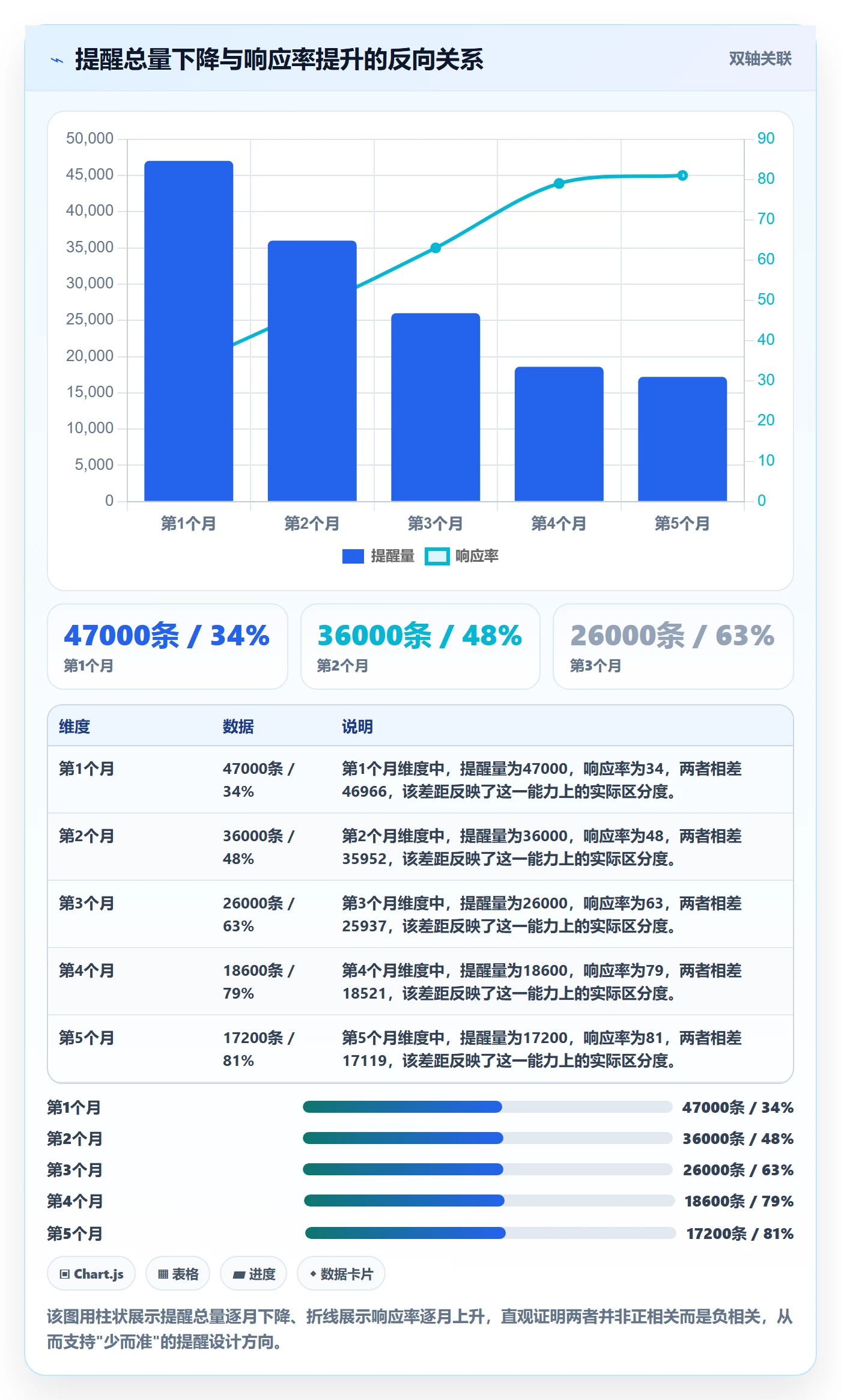Select the 26000条 / 63% stat card
This screenshot has height=1400, width=841.
point(673,647)
